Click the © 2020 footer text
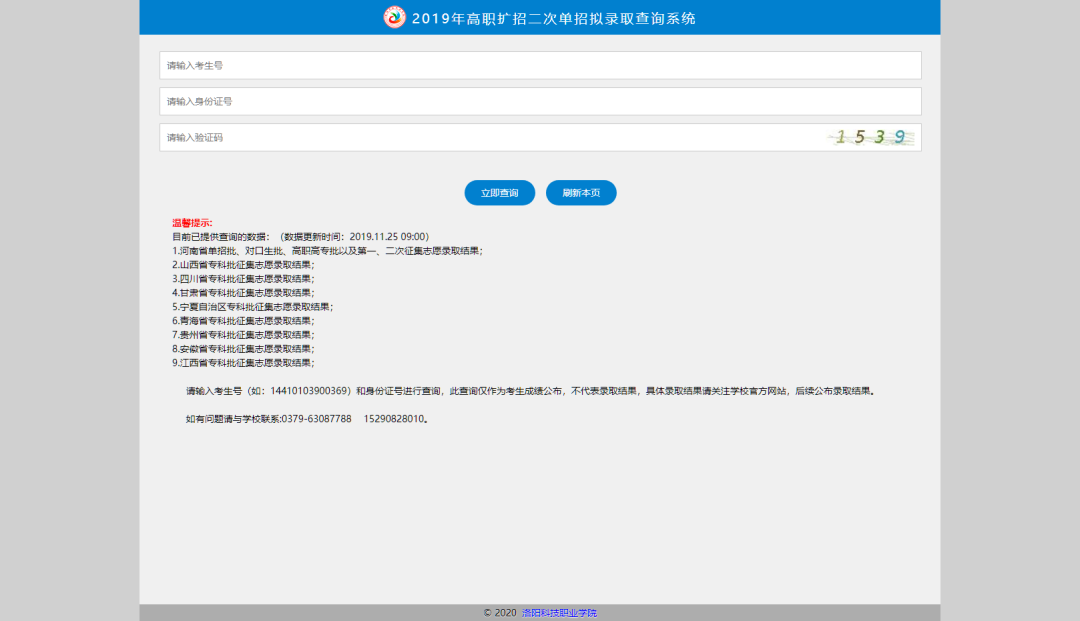 pyautogui.click(x=500, y=613)
